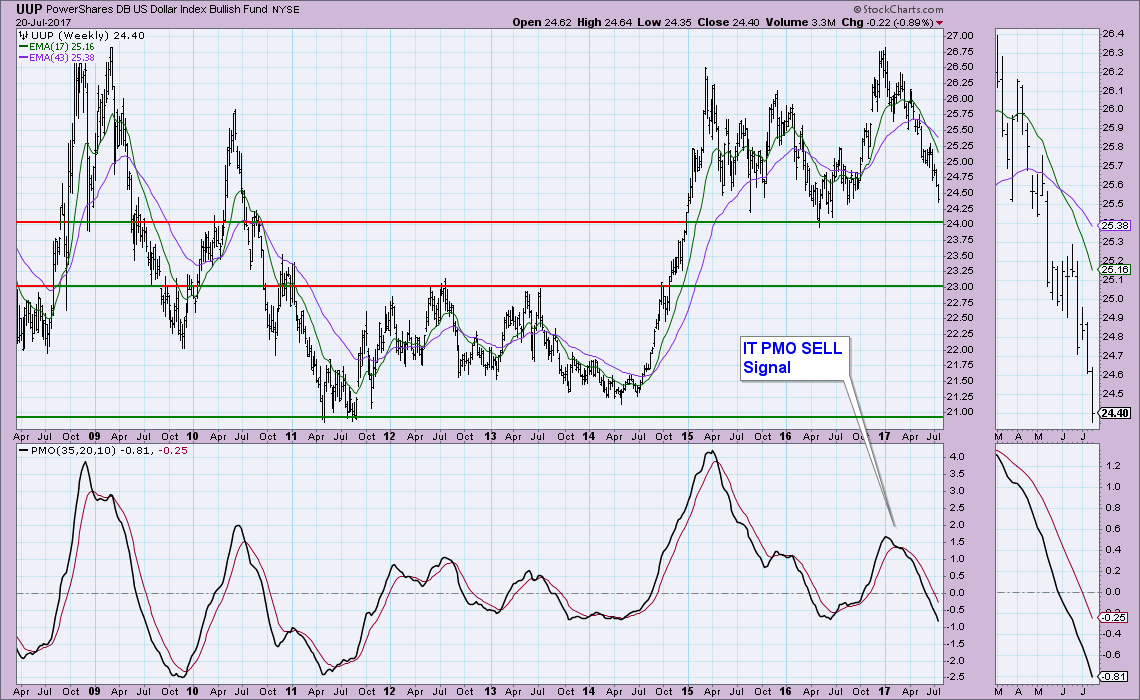The width and height of the screenshot is (1140, 700).
Task: Click the 20-Jul-2017 chart date
Action: tap(44, 23)
